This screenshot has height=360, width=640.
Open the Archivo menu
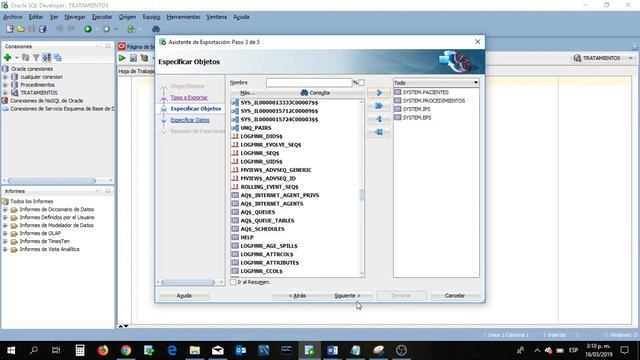(13, 17)
